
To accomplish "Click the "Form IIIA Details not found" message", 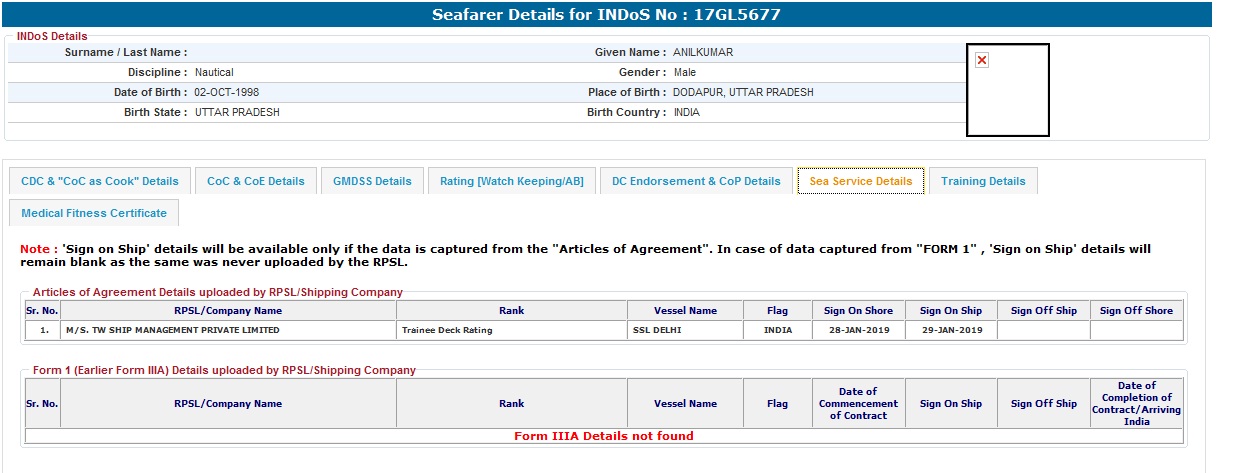I will click(603, 436).
